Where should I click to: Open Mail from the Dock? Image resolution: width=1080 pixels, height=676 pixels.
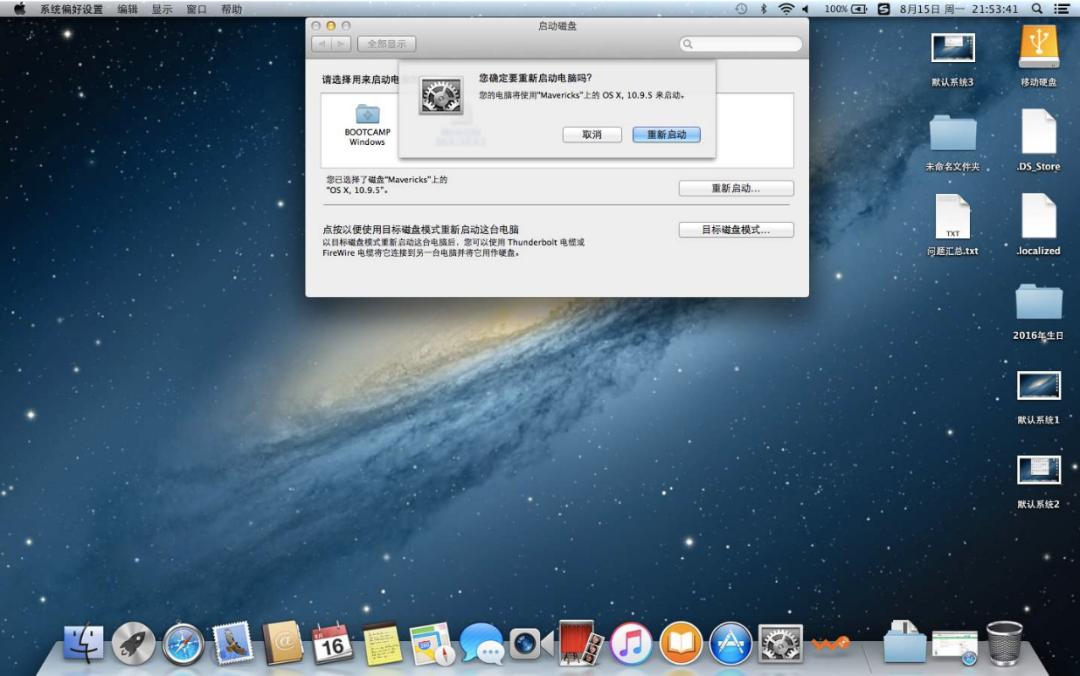(233, 643)
